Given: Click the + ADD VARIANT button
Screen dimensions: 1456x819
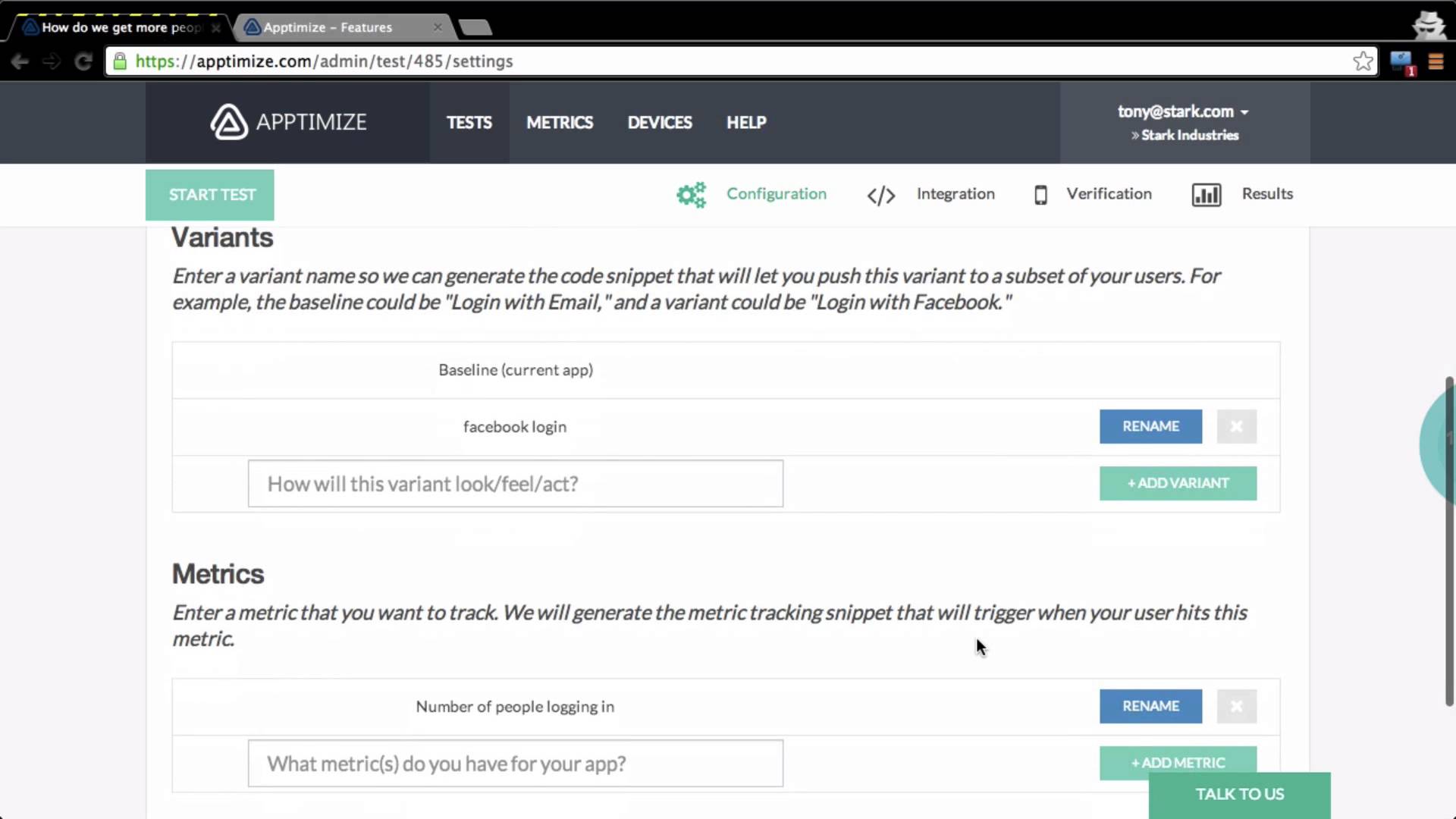Looking at the screenshot, I should (1177, 483).
